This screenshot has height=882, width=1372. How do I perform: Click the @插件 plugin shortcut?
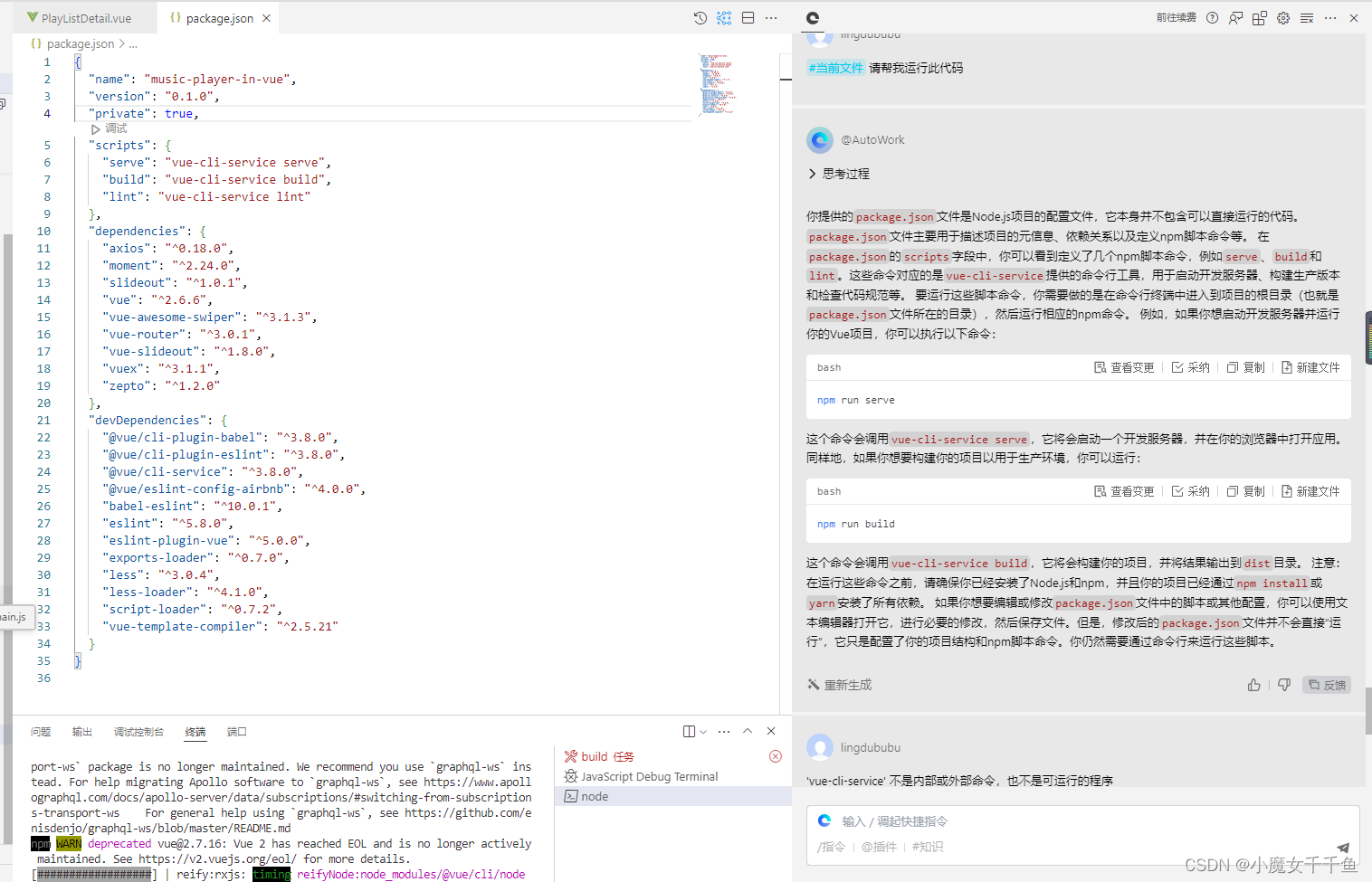pos(879,847)
